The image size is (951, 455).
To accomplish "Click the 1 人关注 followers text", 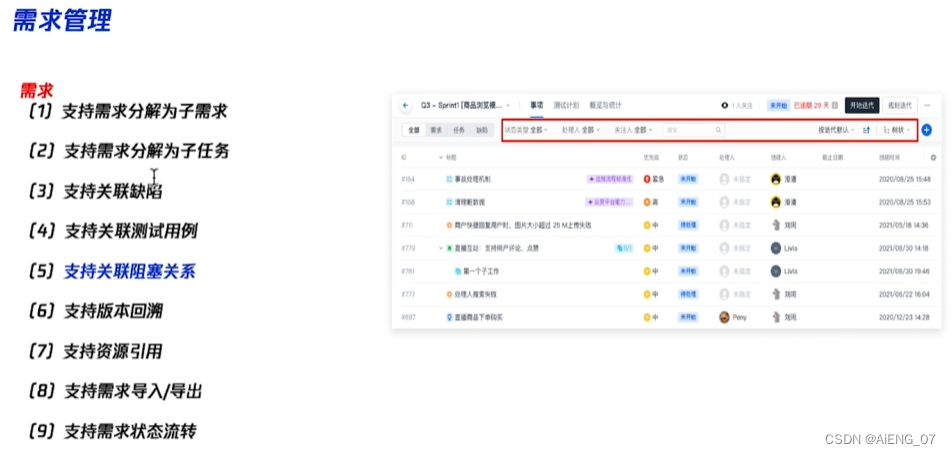I will point(742,105).
